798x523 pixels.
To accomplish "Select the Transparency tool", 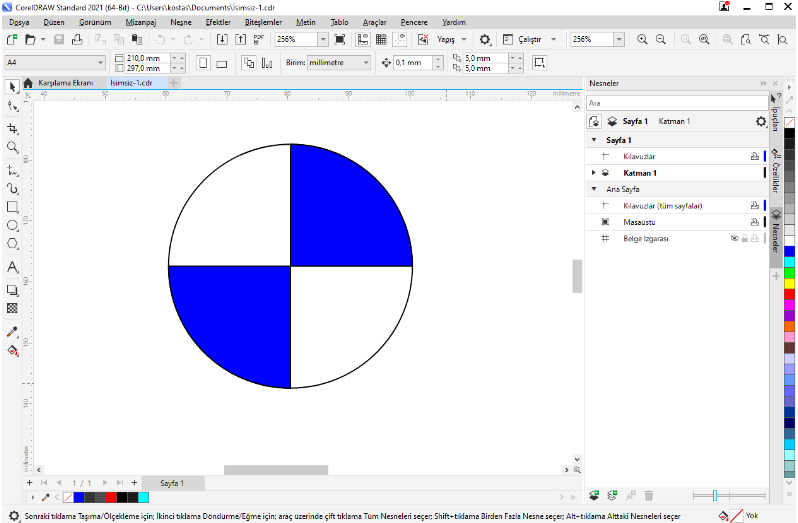I will 12,308.
